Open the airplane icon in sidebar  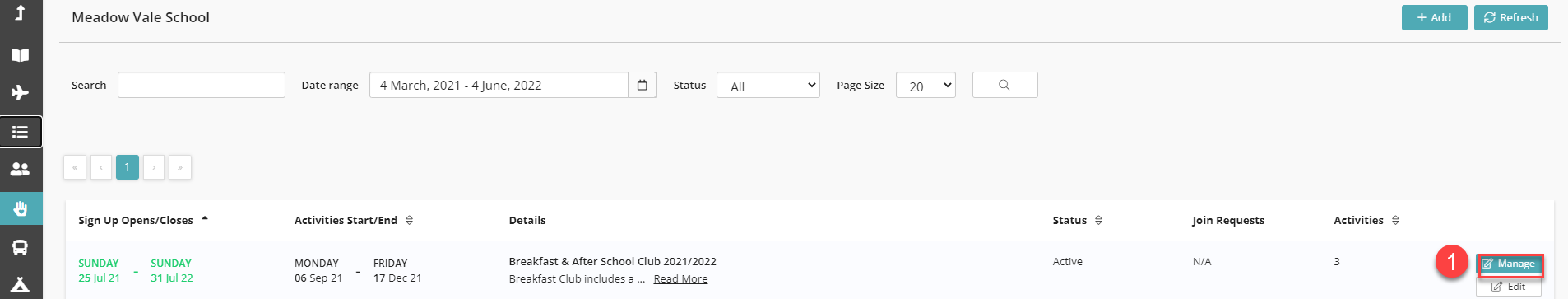21,92
